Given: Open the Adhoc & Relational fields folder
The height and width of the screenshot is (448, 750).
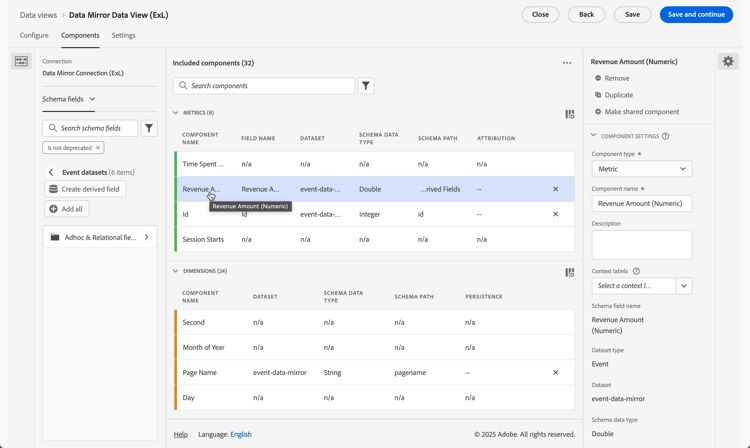Looking at the screenshot, I should pos(100,237).
